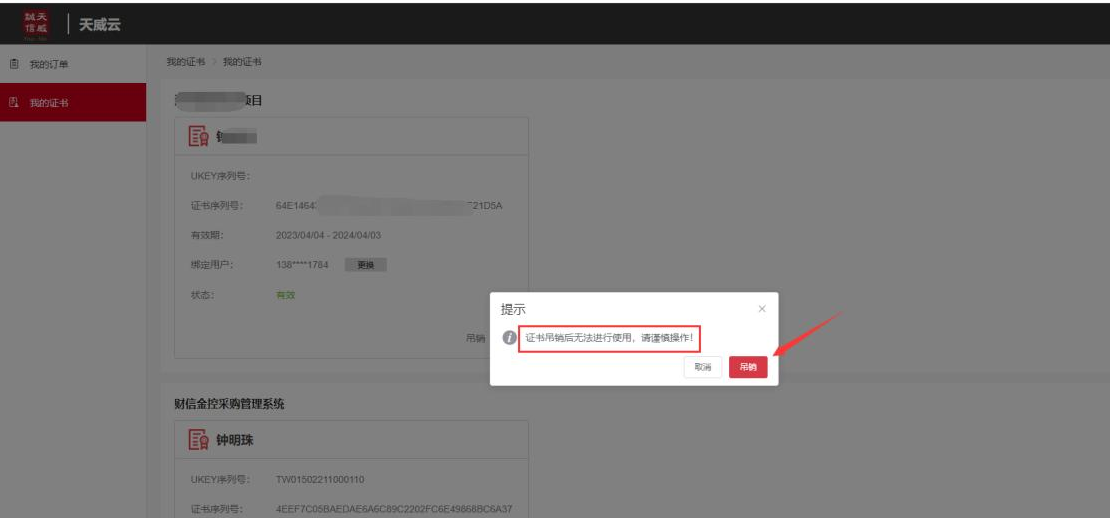
Task: Click the certificate icon beside 钟明珠
Action: (198, 440)
